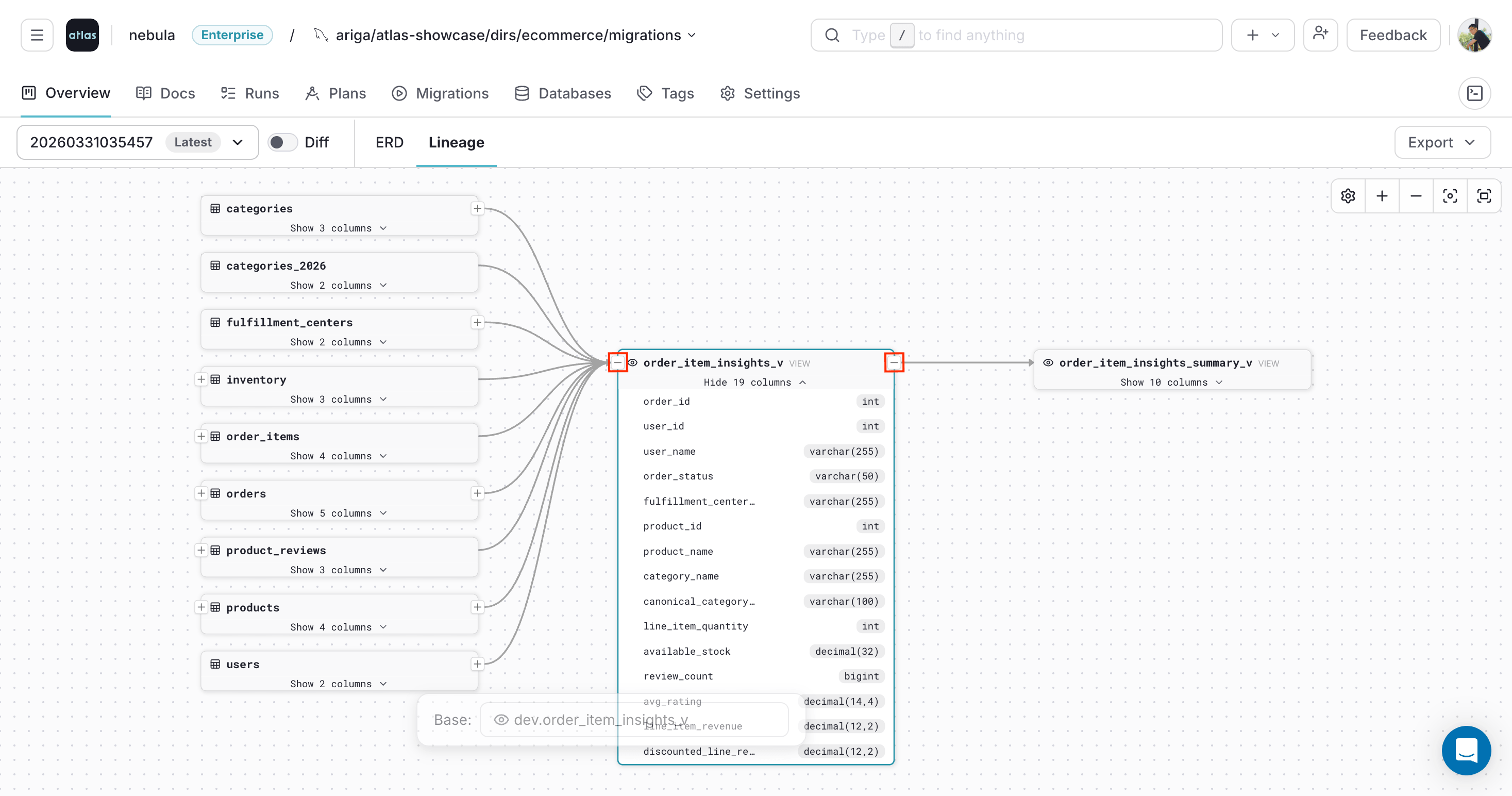Click the focus-selection crosshair icon

pyautogui.click(x=1450, y=196)
